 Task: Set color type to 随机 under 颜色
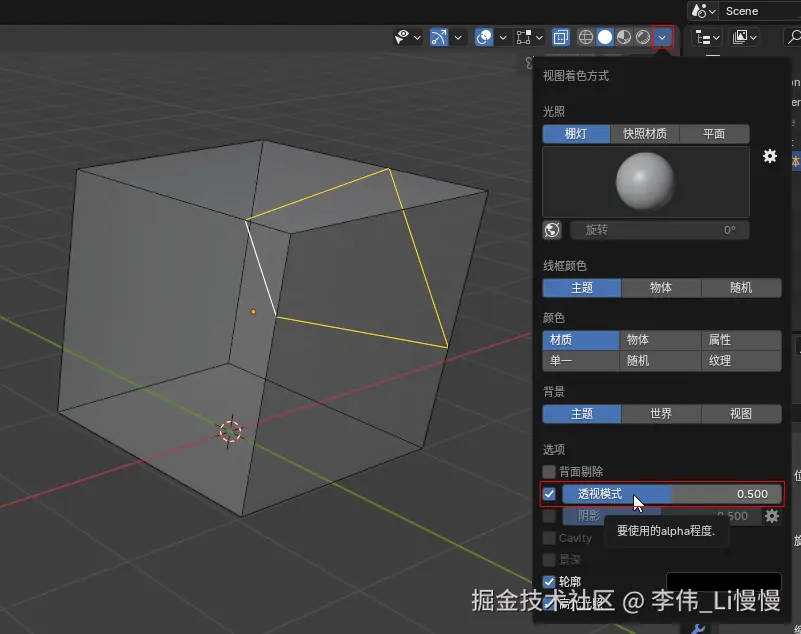[660, 361]
